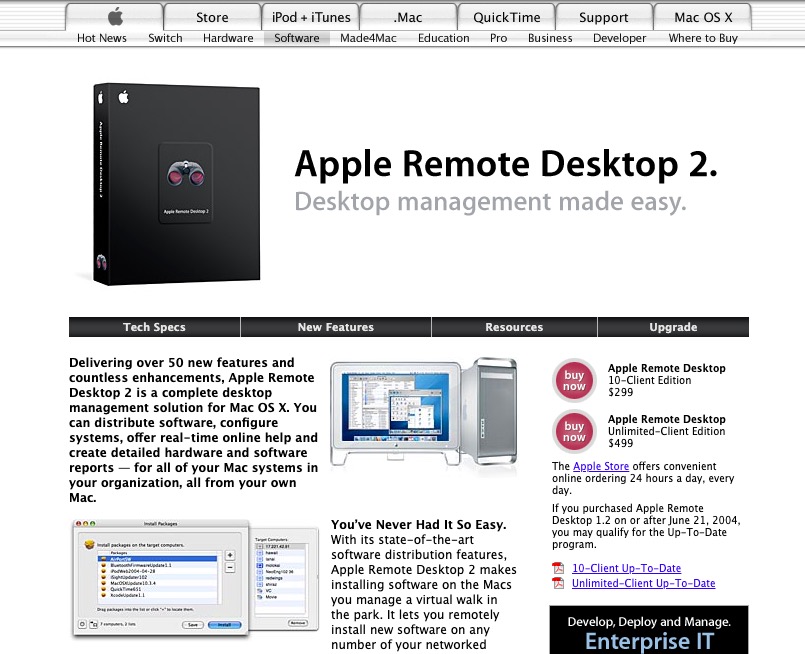Open the Support tab

pos(604,17)
